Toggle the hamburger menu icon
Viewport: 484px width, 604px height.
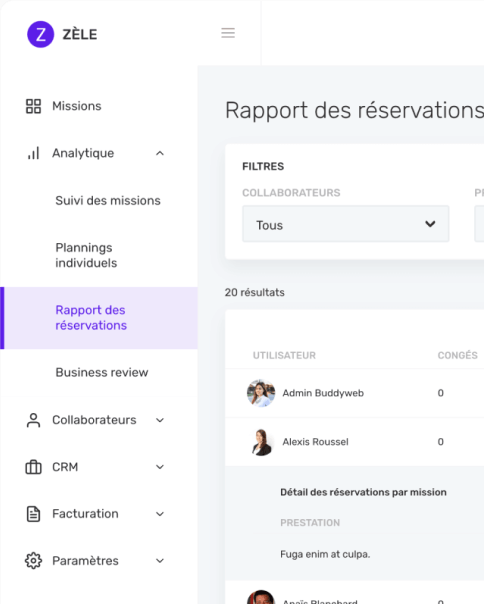point(228,33)
